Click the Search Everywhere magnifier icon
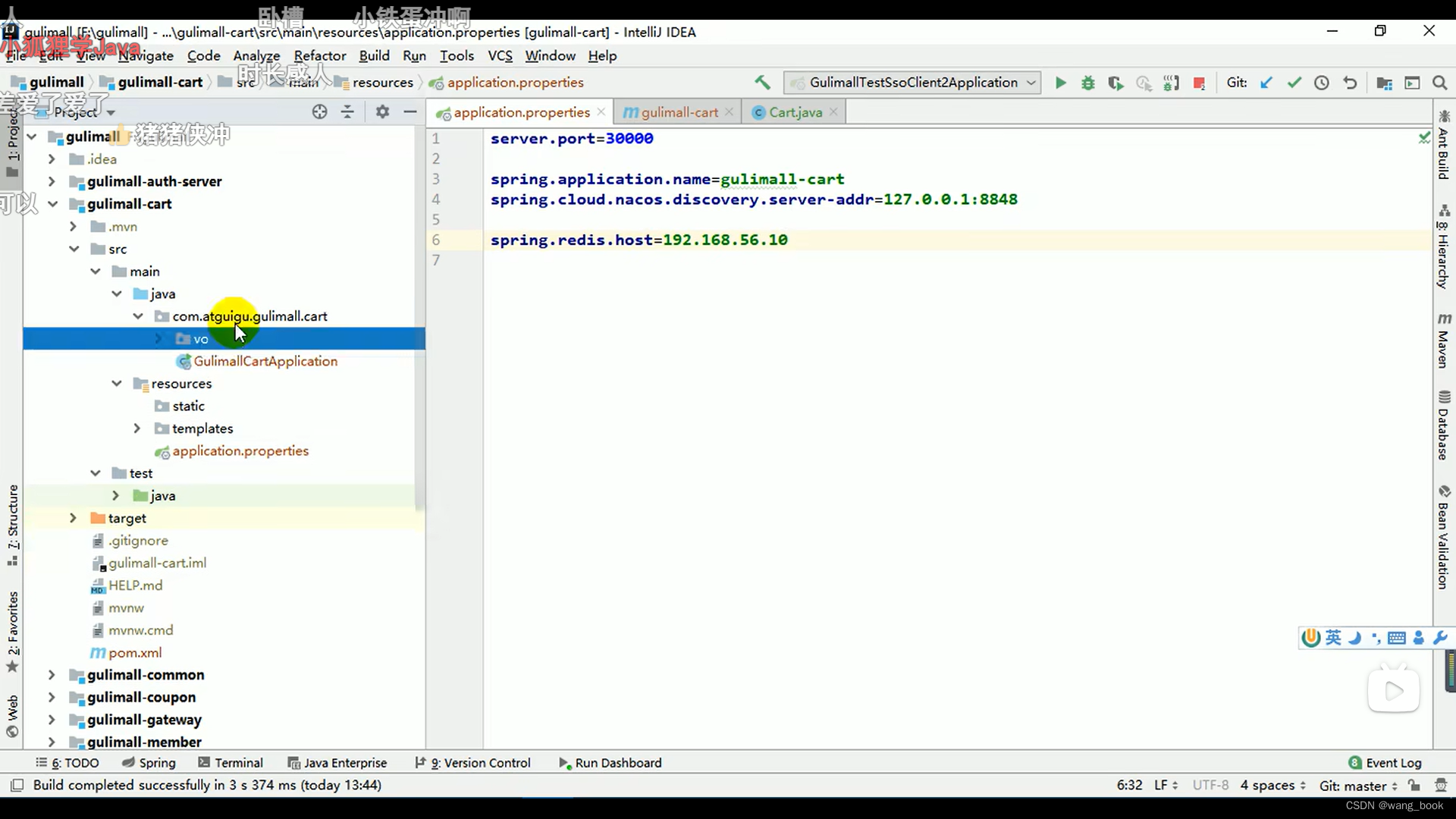The width and height of the screenshot is (1456, 819). point(1440,83)
